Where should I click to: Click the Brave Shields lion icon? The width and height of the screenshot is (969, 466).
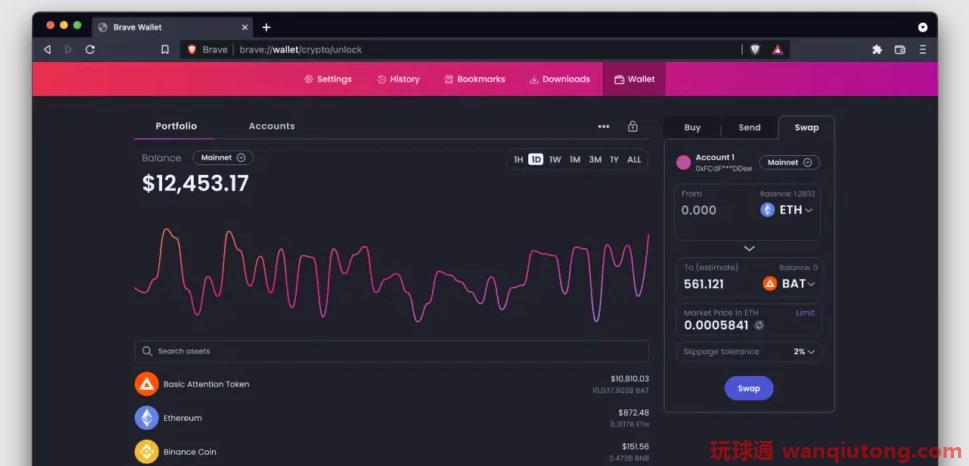[755, 49]
